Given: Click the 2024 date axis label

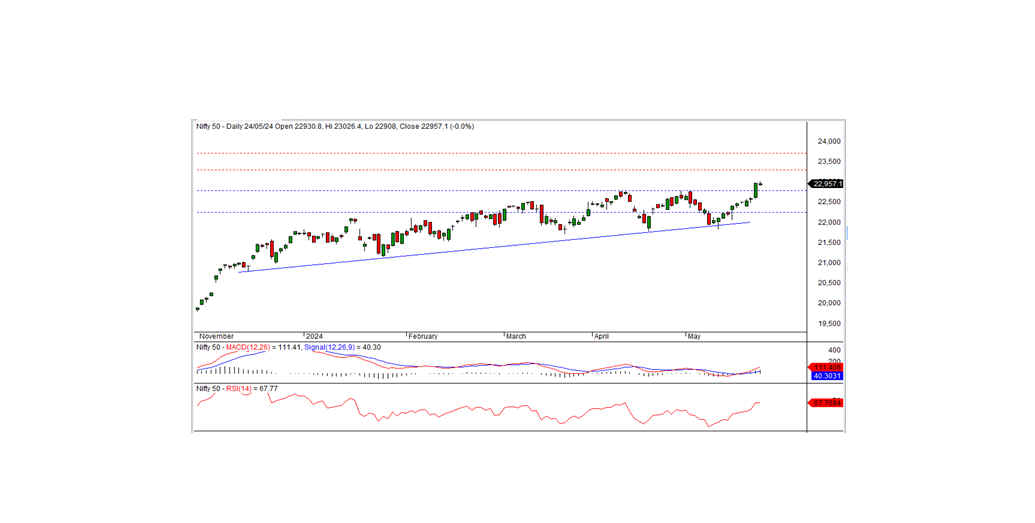Looking at the screenshot, I should pos(314,336).
